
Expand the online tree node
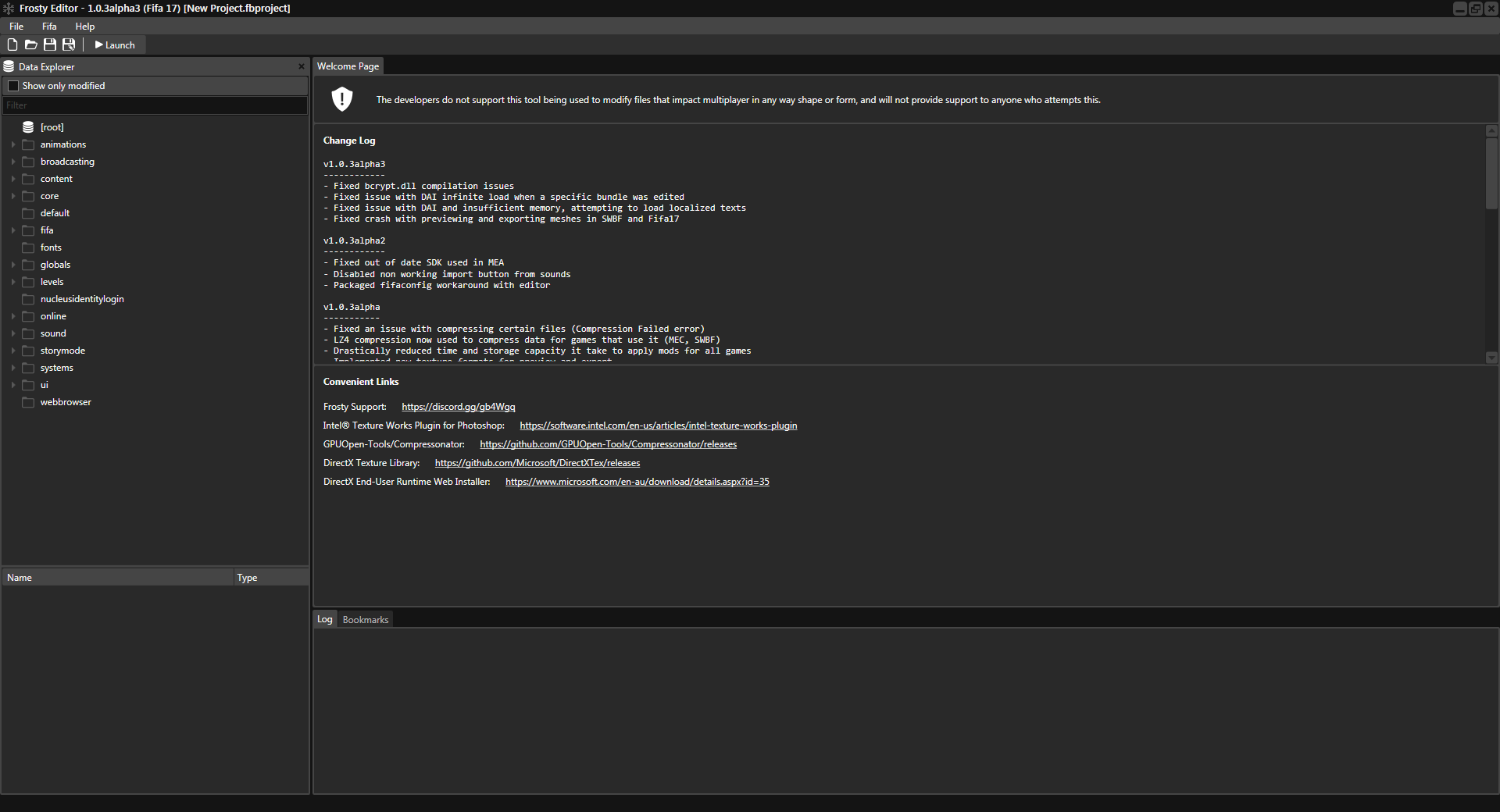pyautogui.click(x=13, y=316)
